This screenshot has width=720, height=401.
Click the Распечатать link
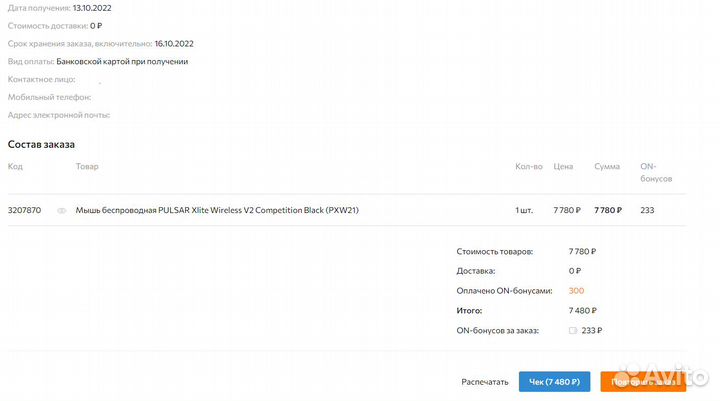coord(485,382)
